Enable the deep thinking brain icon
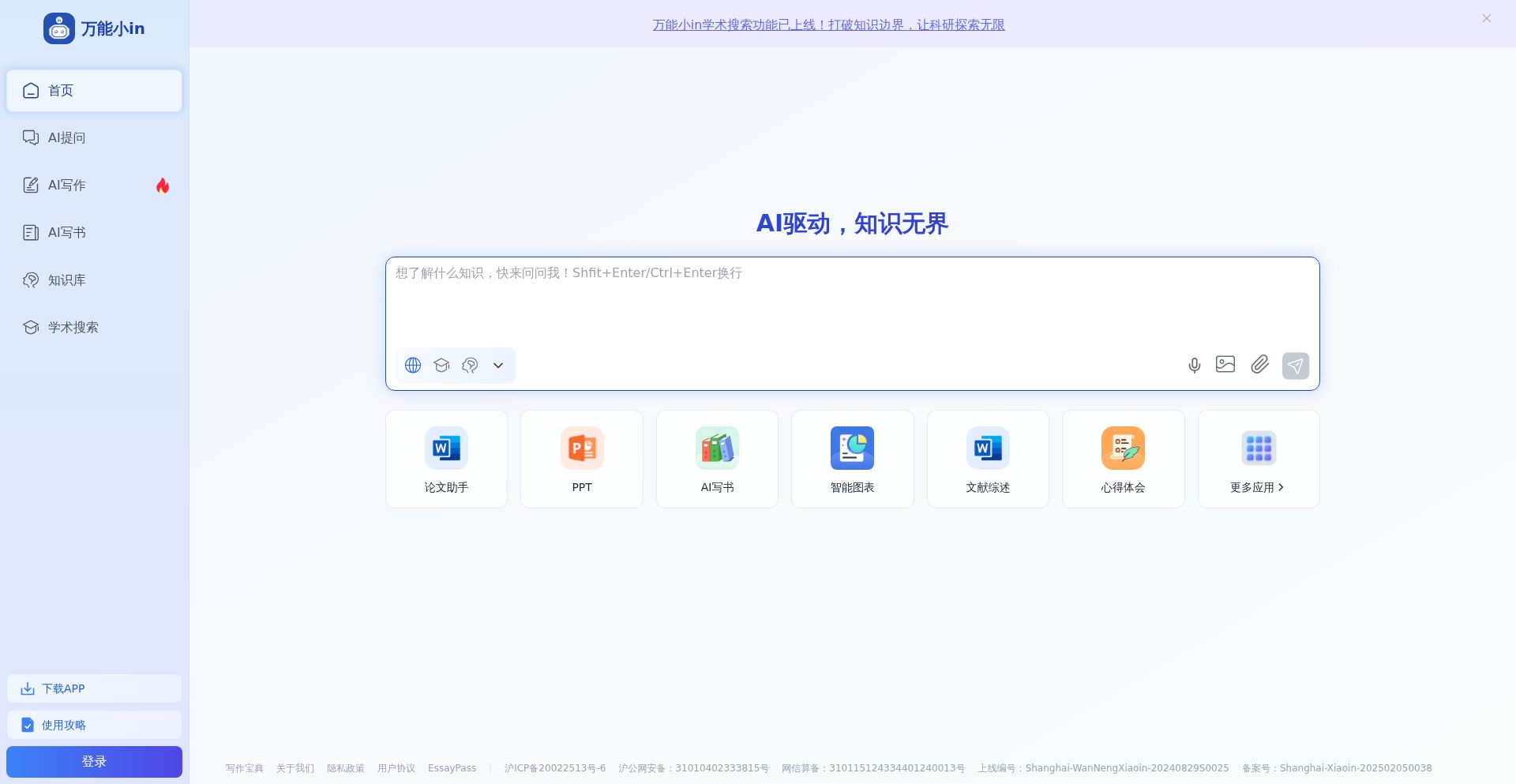The image size is (1516, 784). click(470, 366)
